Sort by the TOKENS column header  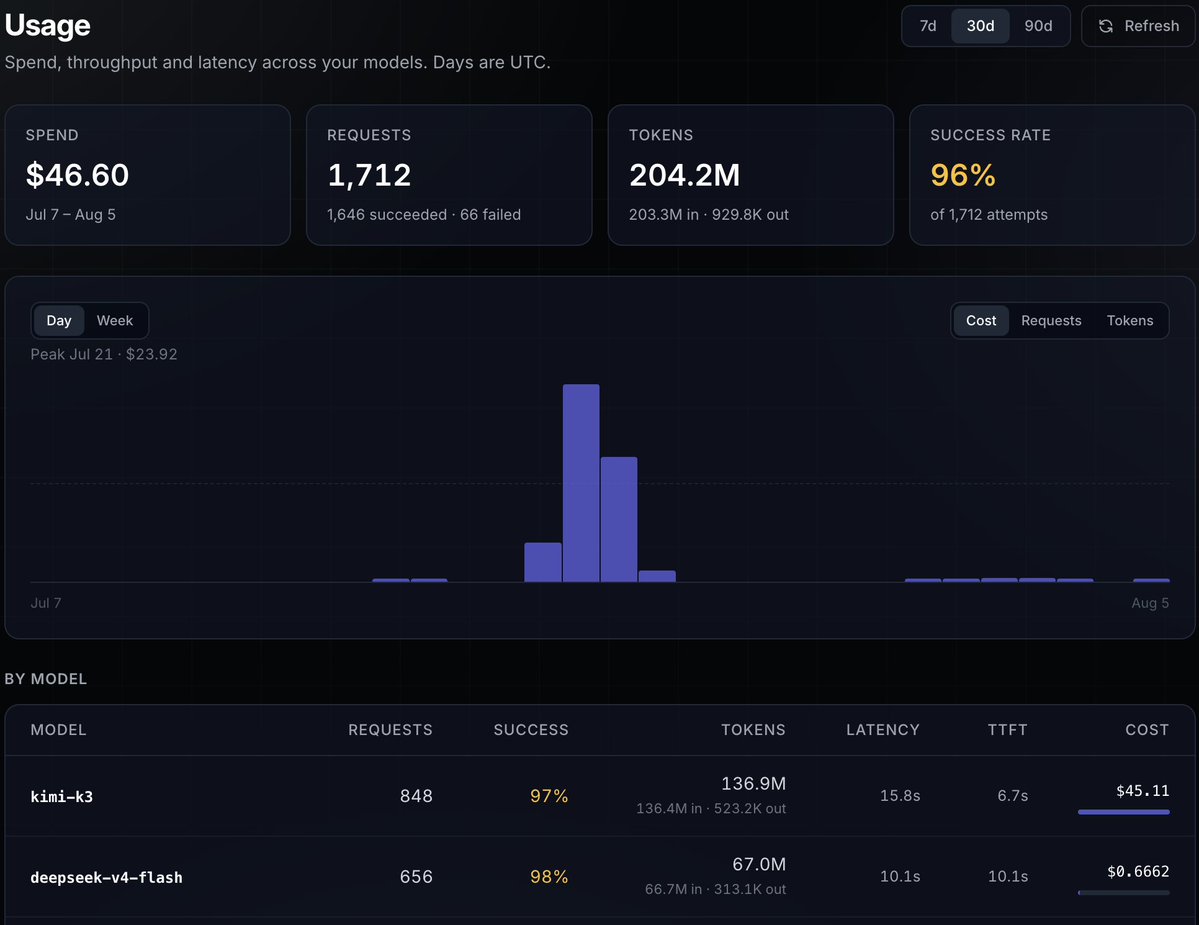coord(753,730)
